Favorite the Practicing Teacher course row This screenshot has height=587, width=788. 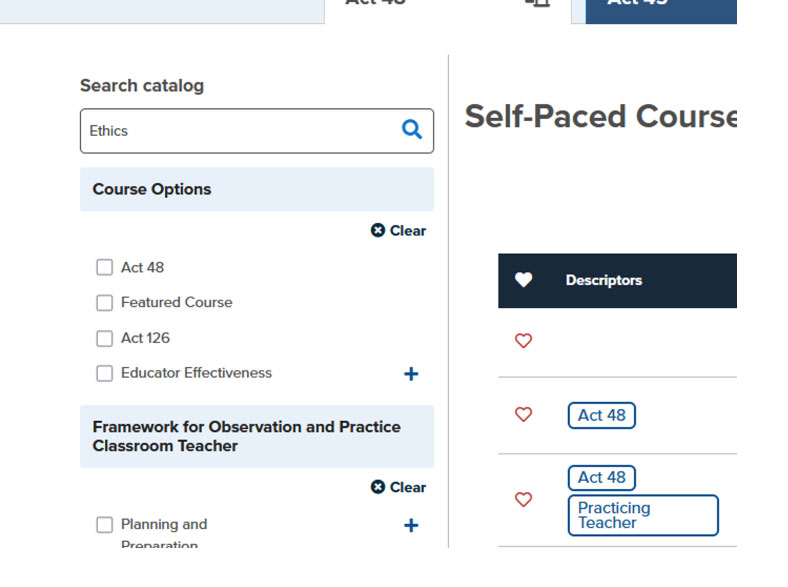[x=523, y=499]
